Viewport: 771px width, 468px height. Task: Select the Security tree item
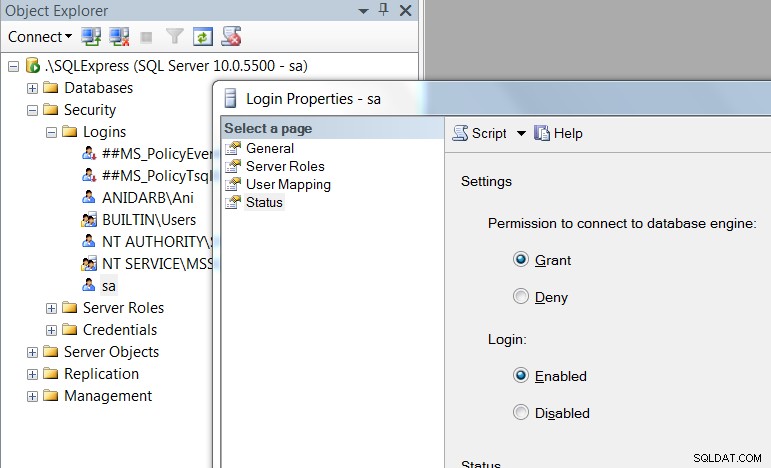pyautogui.click(x=90, y=110)
